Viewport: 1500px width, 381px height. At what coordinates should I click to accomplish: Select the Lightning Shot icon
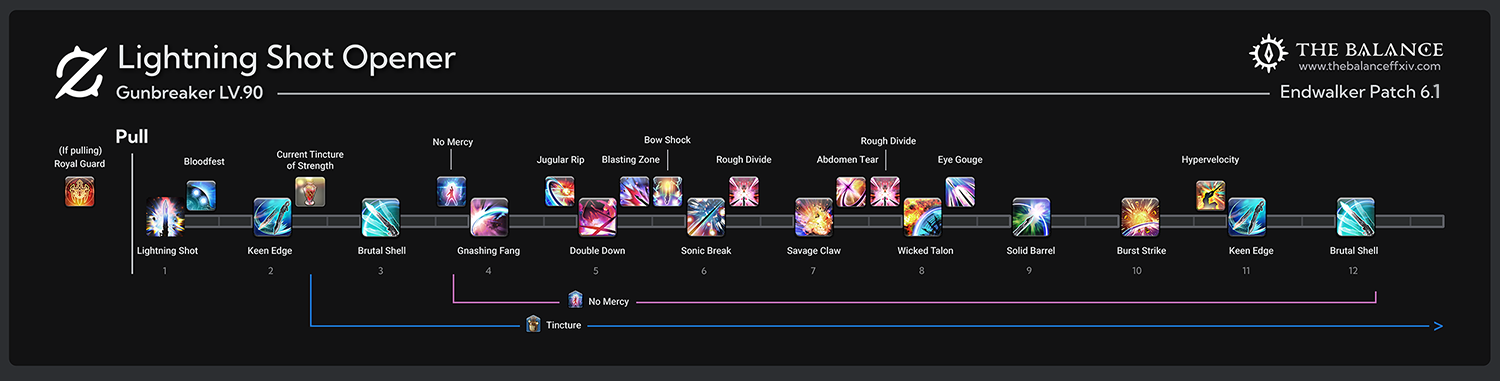(x=165, y=218)
